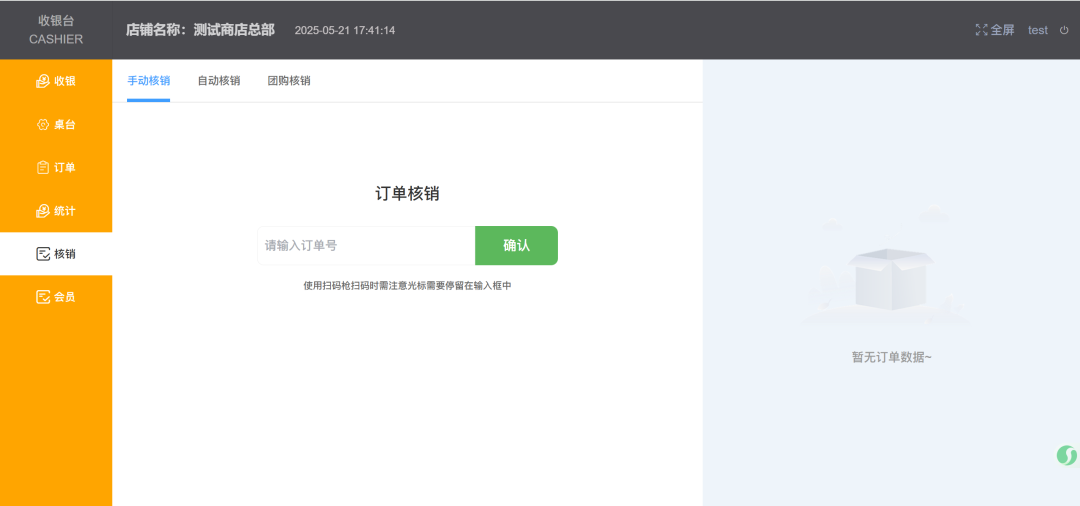This screenshot has width=1080, height=506.
Task: Click the 订单核销 heading
Action: (x=407, y=193)
